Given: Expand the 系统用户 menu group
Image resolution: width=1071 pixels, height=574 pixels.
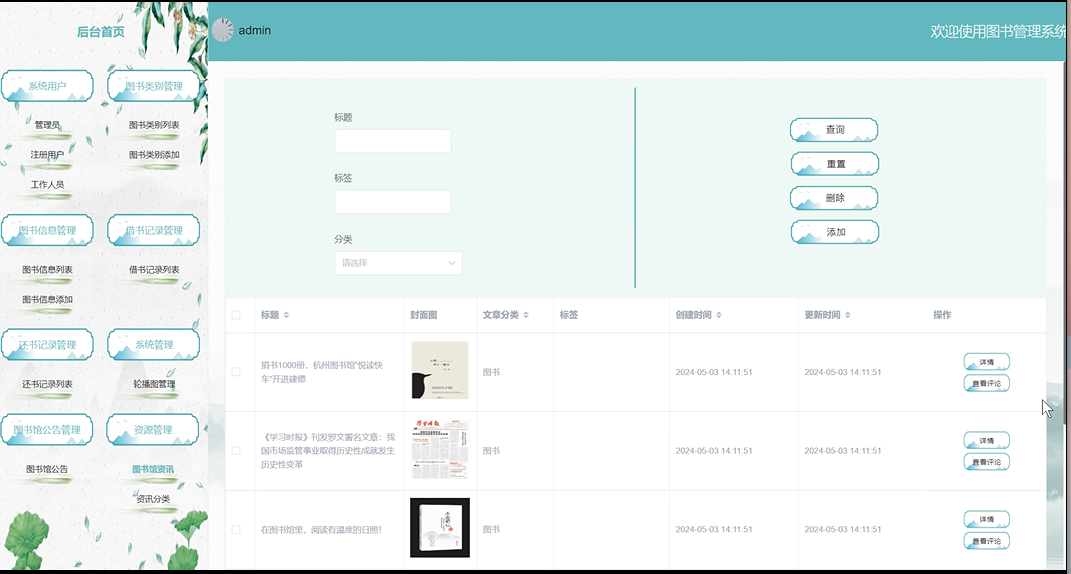Looking at the screenshot, I should 47,86.
